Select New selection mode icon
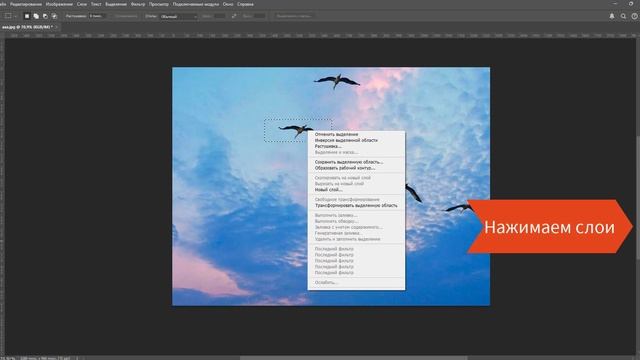This screenshot has height=360, width=640. click(x=27, y=16)
